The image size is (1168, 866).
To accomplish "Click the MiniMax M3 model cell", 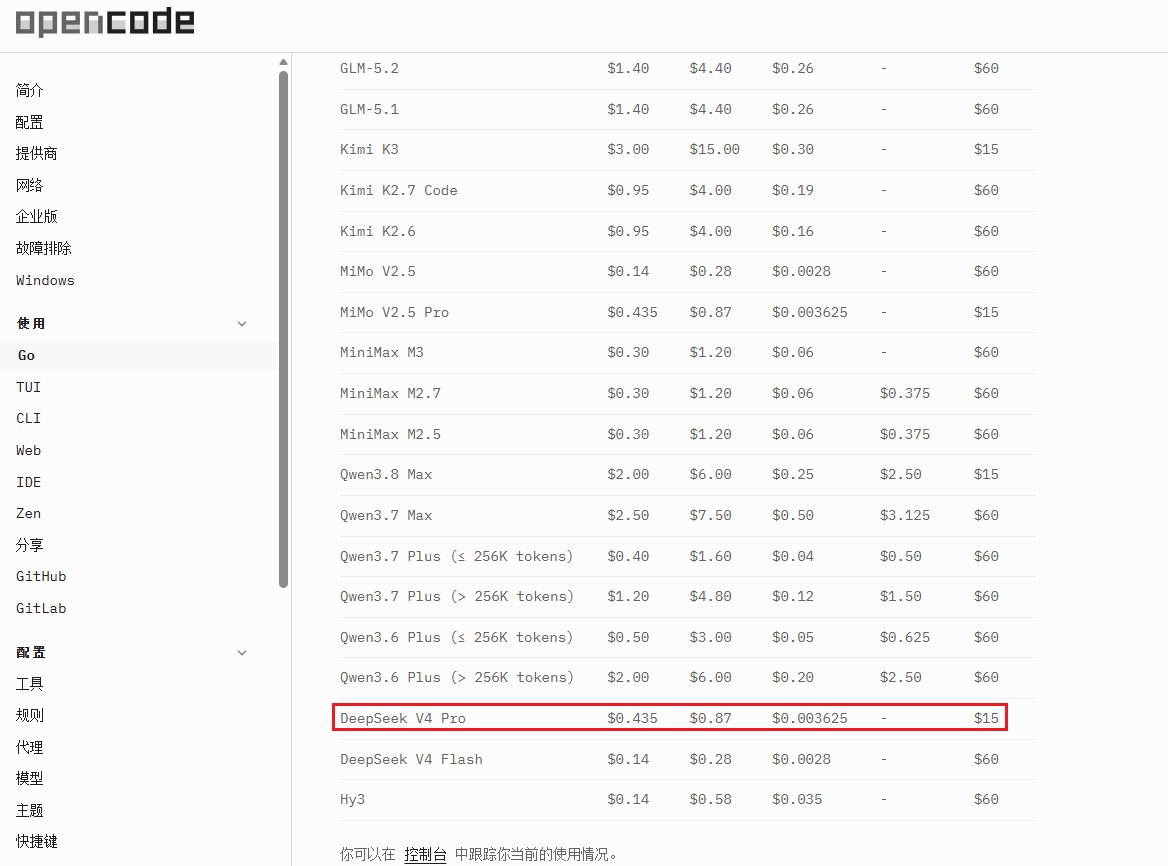I will (381, 353).
